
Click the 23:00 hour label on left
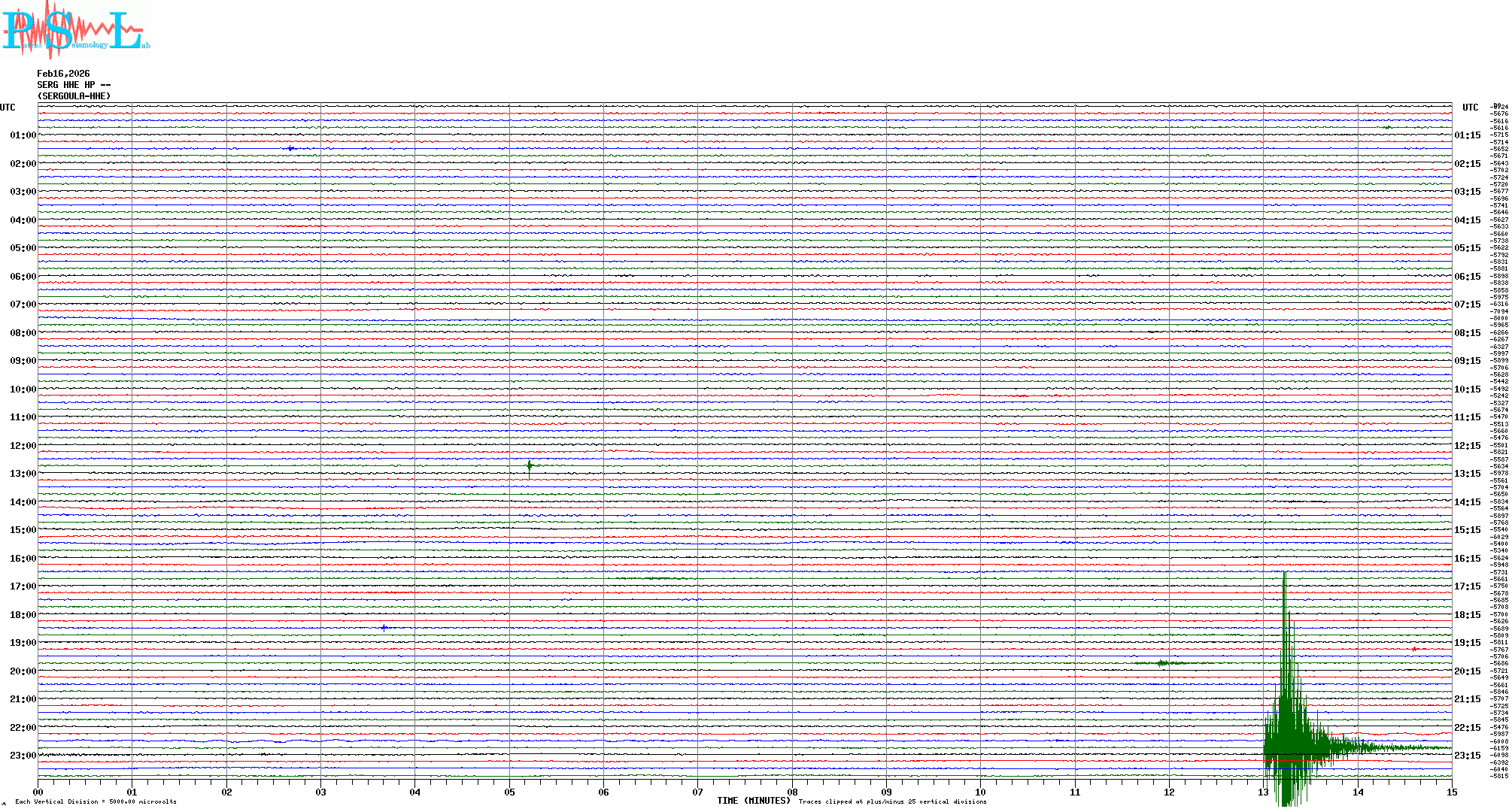pos(23,756)
